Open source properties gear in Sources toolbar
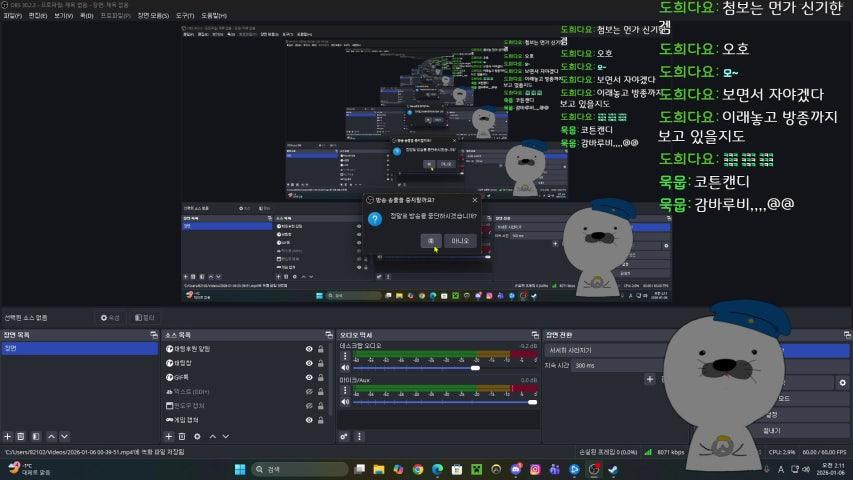This screenshot has height=480, width=853. (196, 437)
